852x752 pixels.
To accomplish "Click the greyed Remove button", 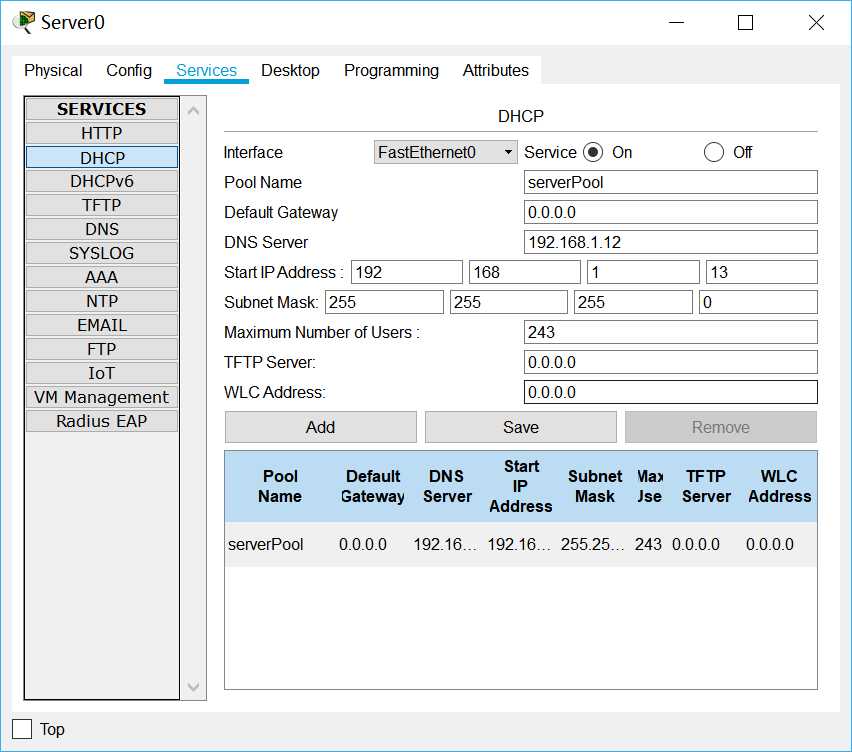I will [721, 427].
